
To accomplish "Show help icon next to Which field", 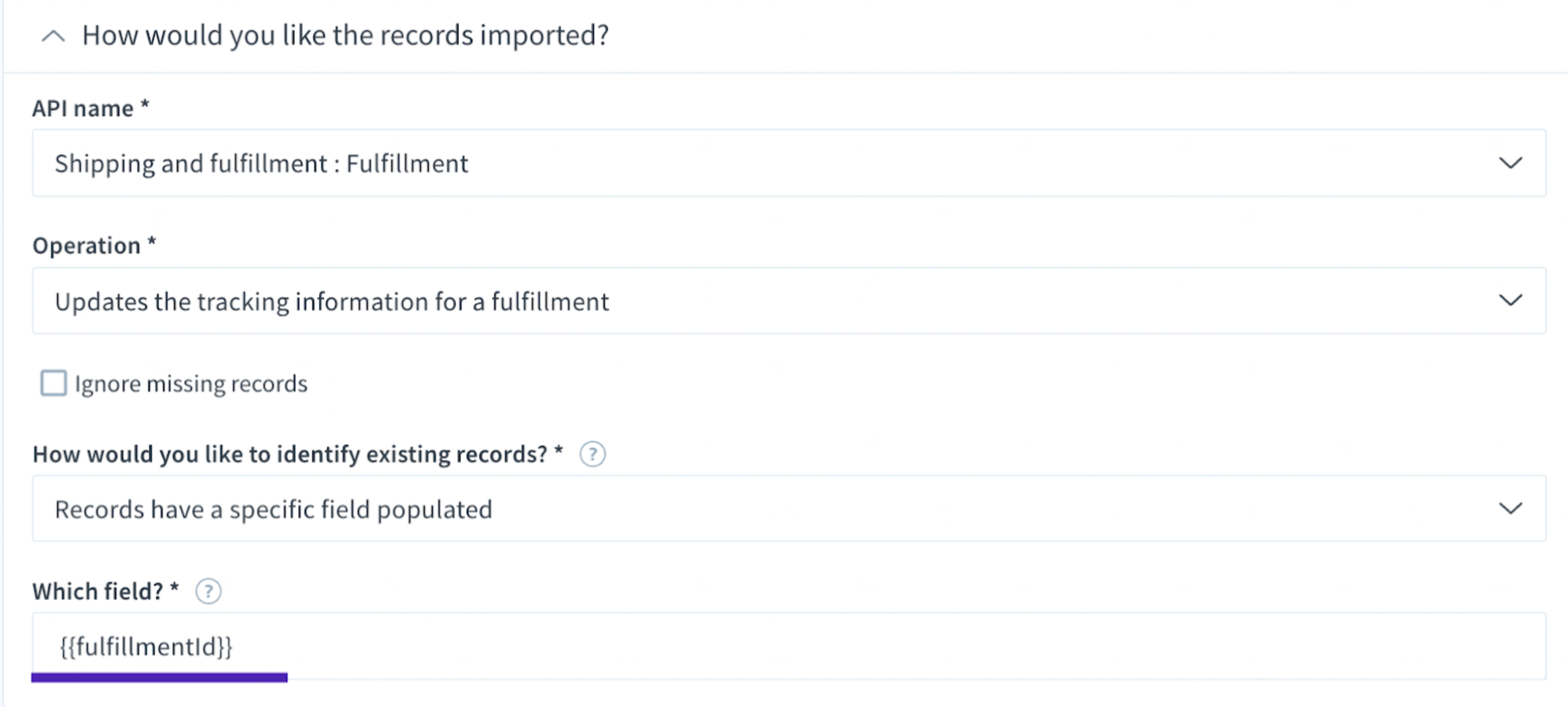I will tap(208, 591).
